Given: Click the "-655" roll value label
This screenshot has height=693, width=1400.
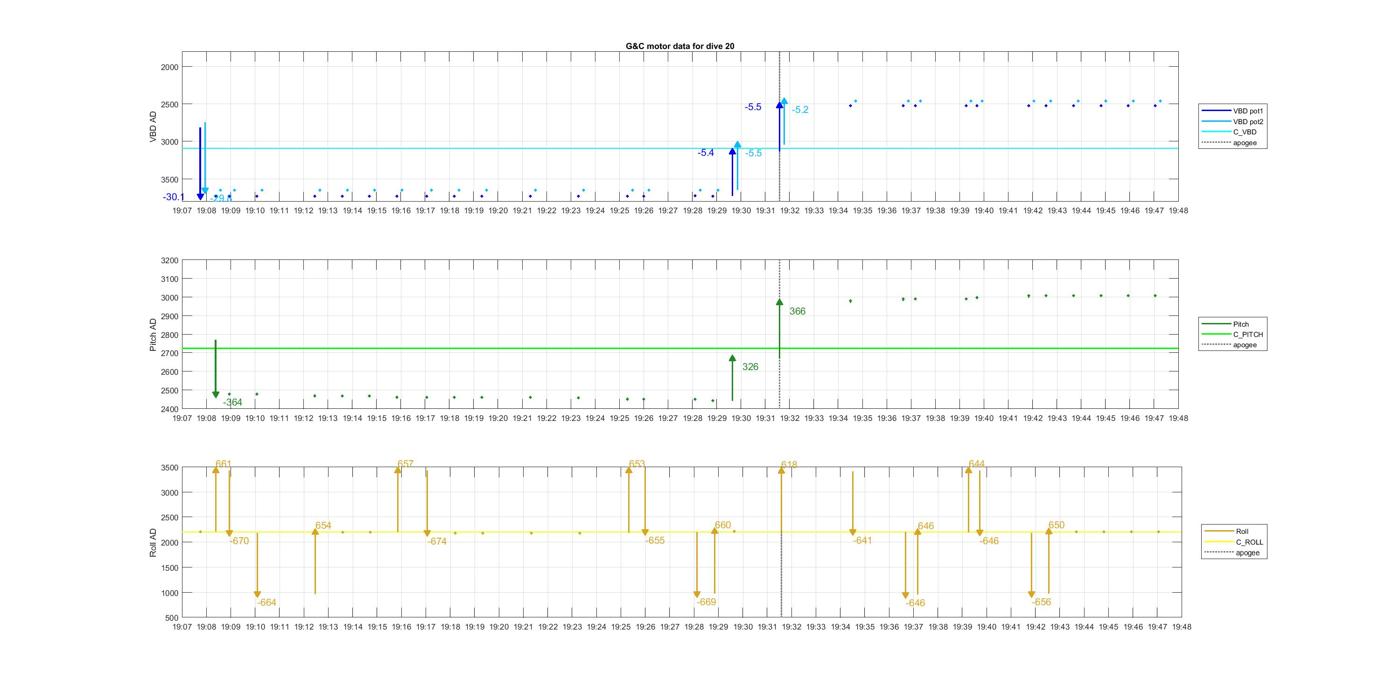Looking at the screenshot, I should 655,541.
